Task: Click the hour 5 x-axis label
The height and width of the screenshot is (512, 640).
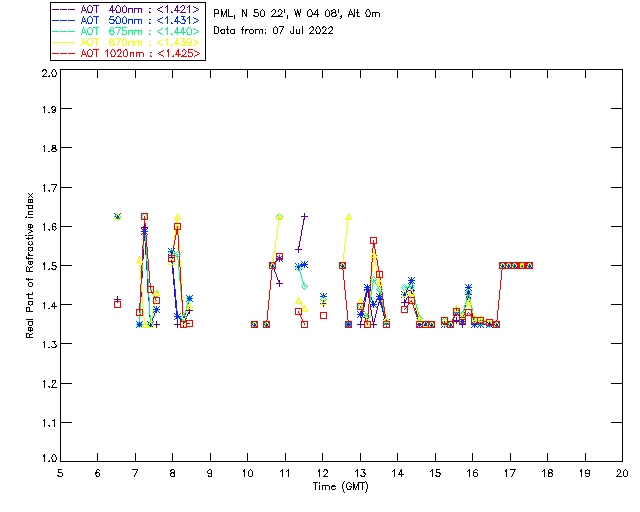Action: 60,473
